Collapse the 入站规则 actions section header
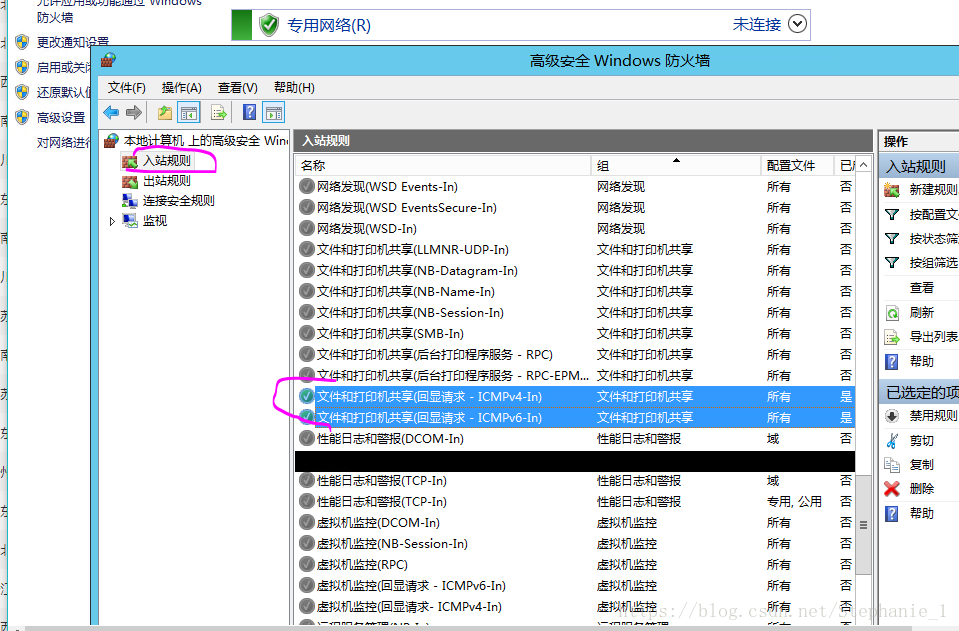The height and width of the screenshot is (631, 959). [920, 166]
